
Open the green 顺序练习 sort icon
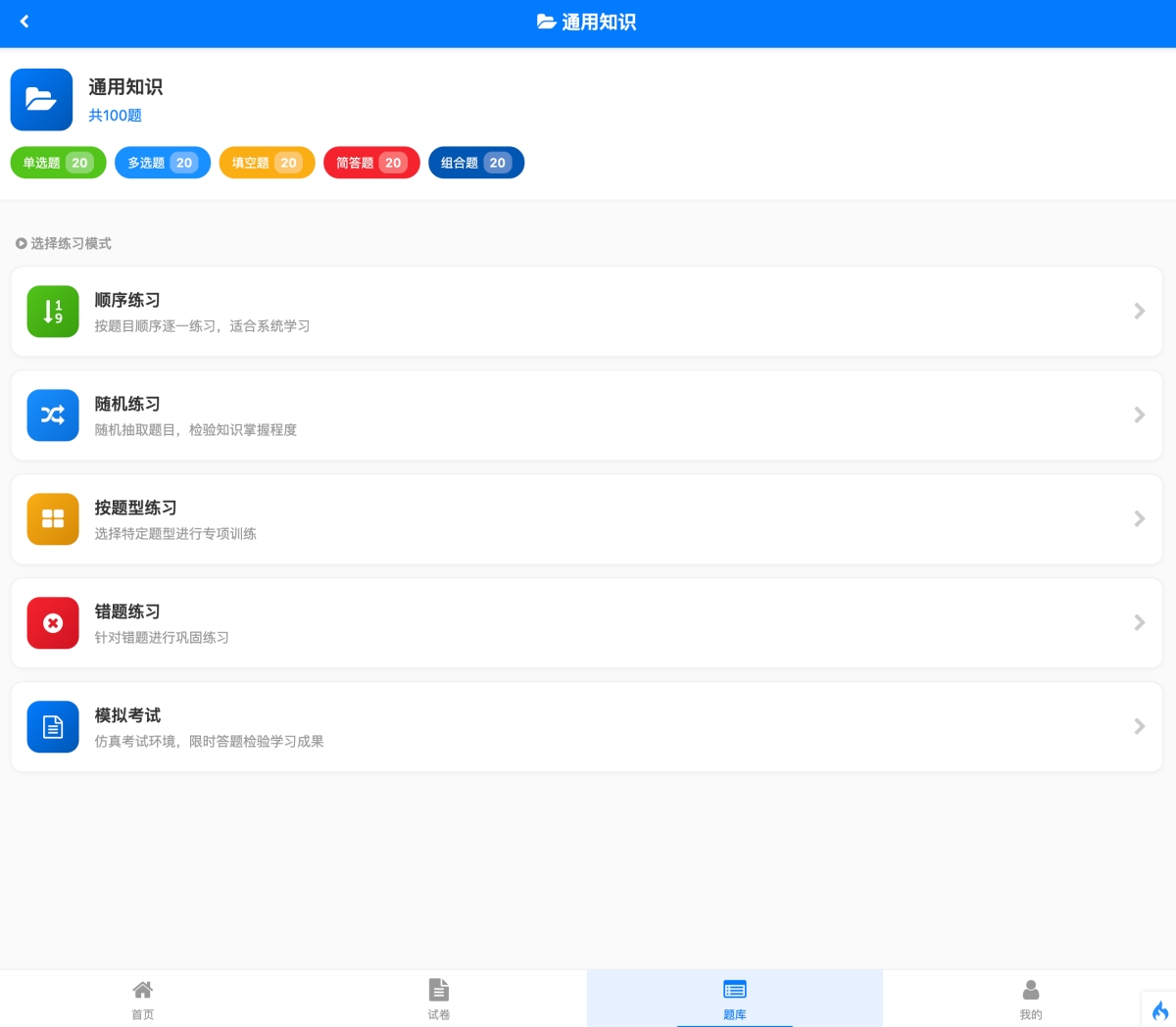pos(53,312)
